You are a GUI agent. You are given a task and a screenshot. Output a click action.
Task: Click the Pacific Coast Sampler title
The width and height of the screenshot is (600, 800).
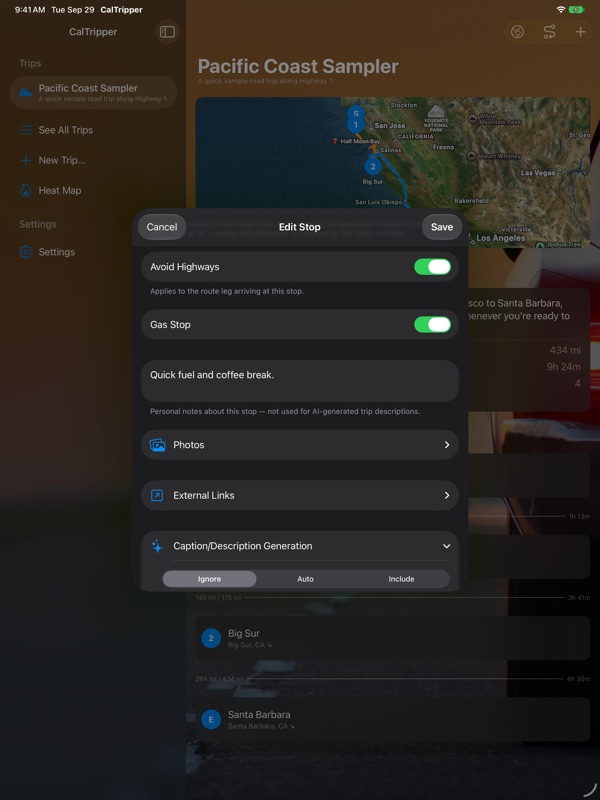(x=298, y=66)
